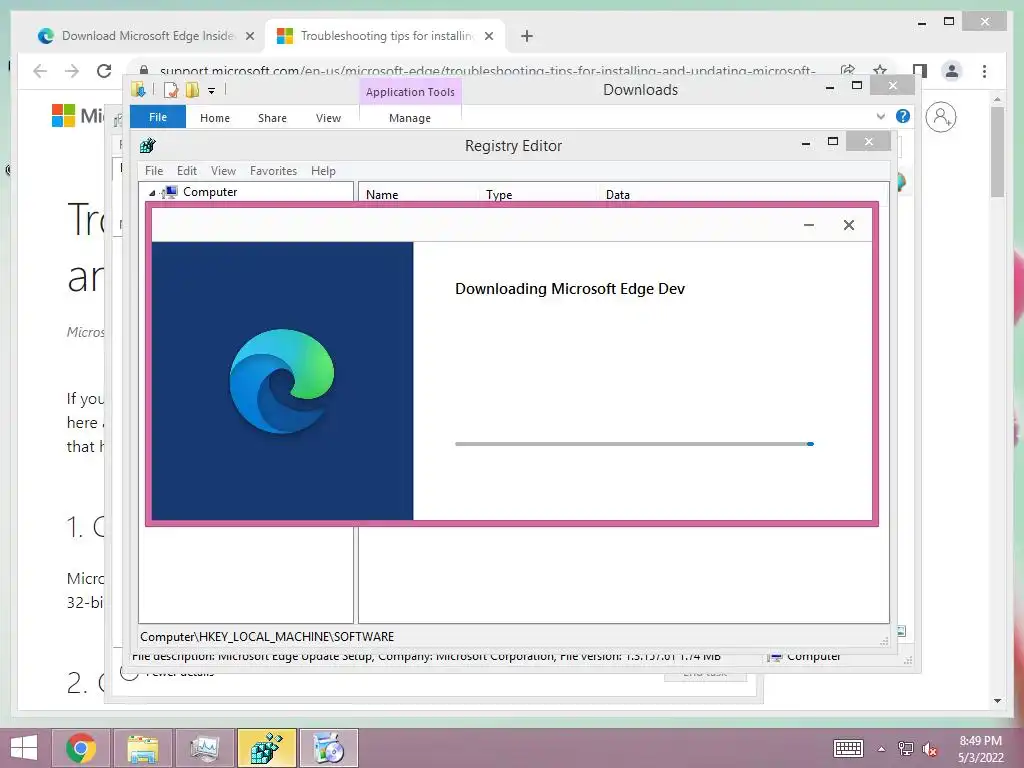Click the Microsoft Edge logo in installer
Screen dimensions: 1024x768
(x=281, y=381)
